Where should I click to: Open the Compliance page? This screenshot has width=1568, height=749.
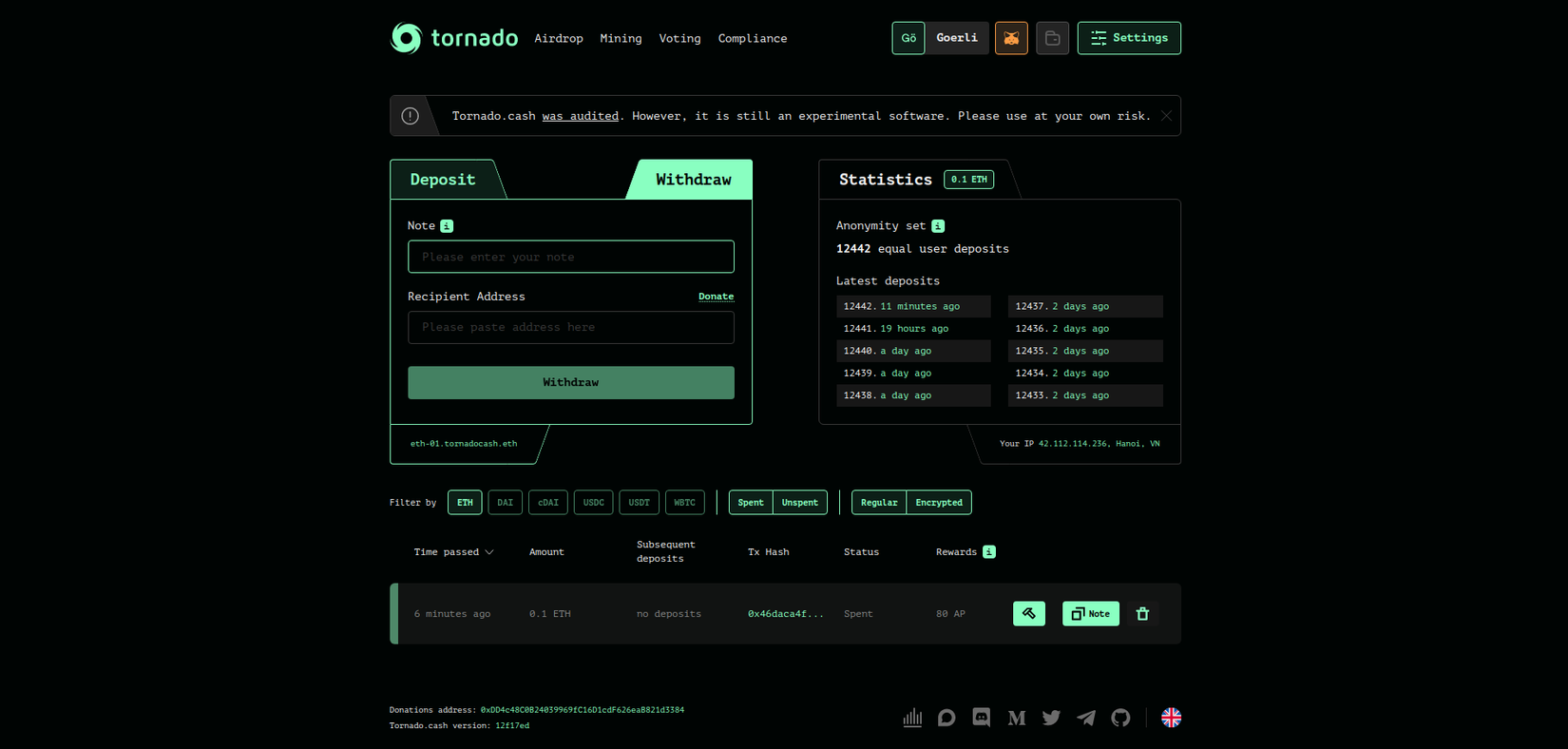tap(753, 39)
